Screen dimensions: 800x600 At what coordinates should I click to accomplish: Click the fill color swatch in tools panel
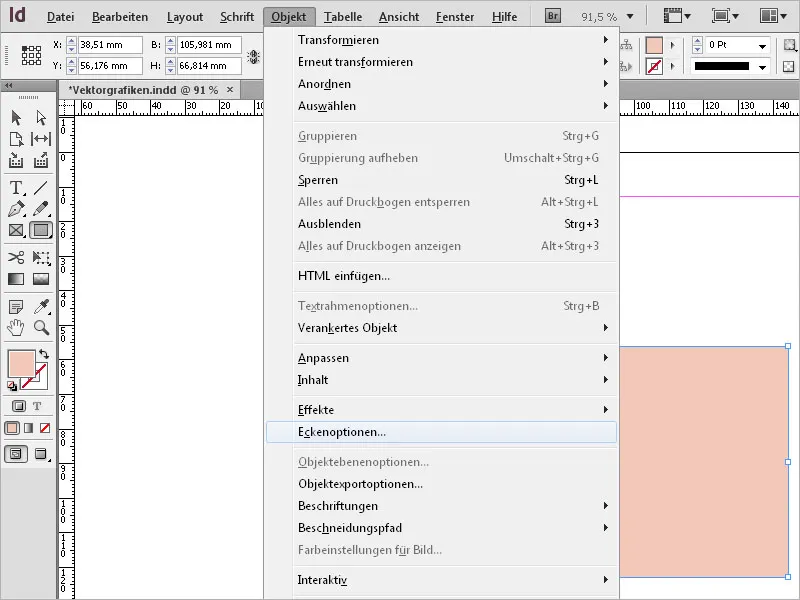click(x=21, y=363)
